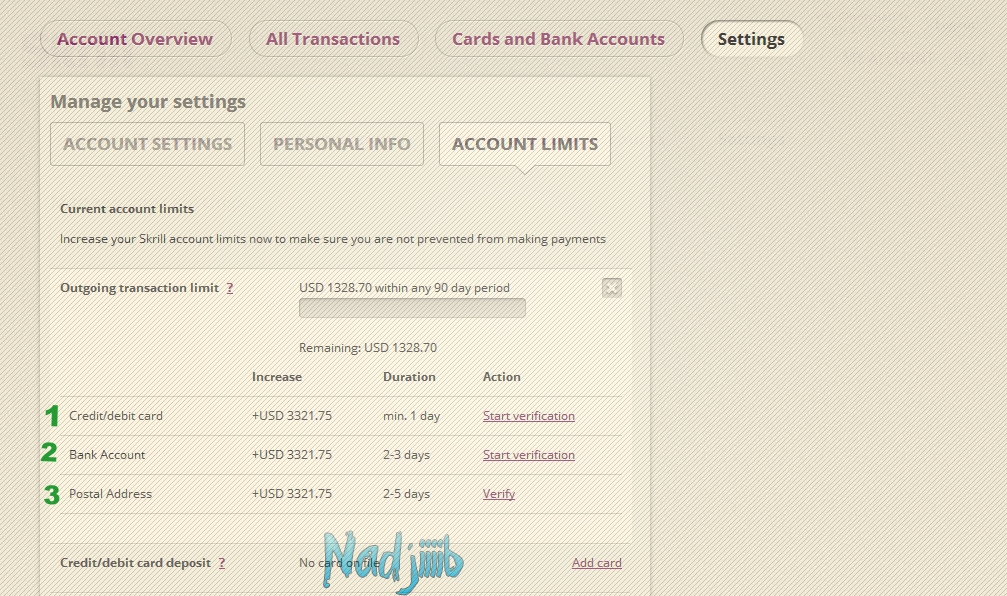Click the green number 1 marker

(51, 415)
